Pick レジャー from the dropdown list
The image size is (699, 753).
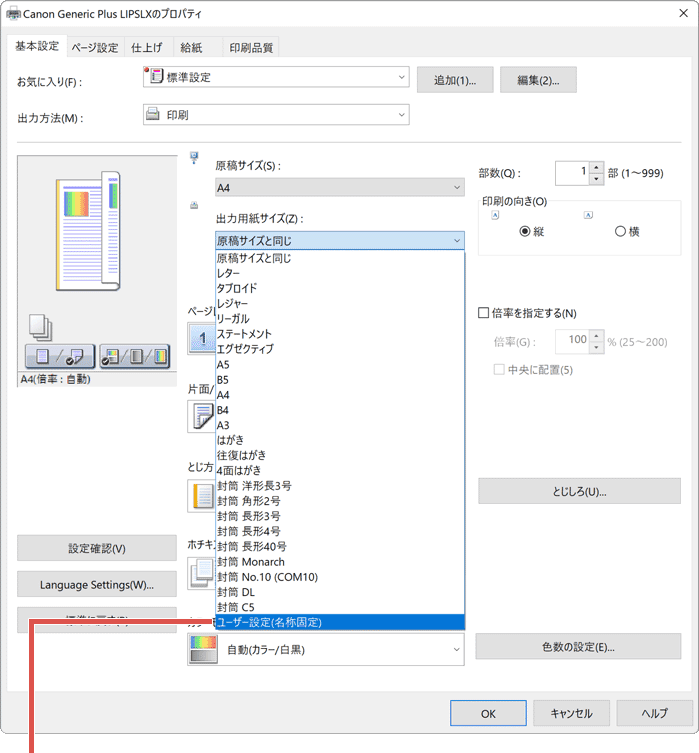pos(340,304)
